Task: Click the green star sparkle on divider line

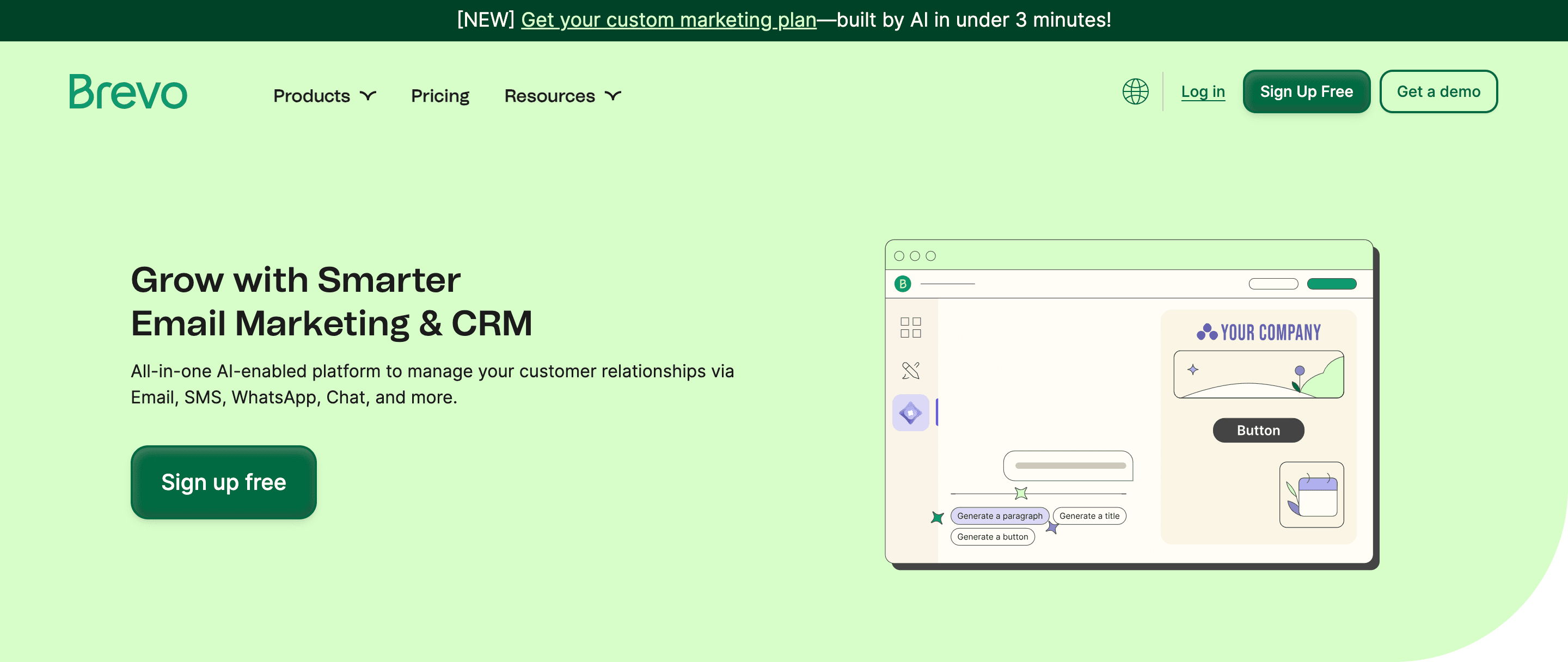Action: 1021,493
